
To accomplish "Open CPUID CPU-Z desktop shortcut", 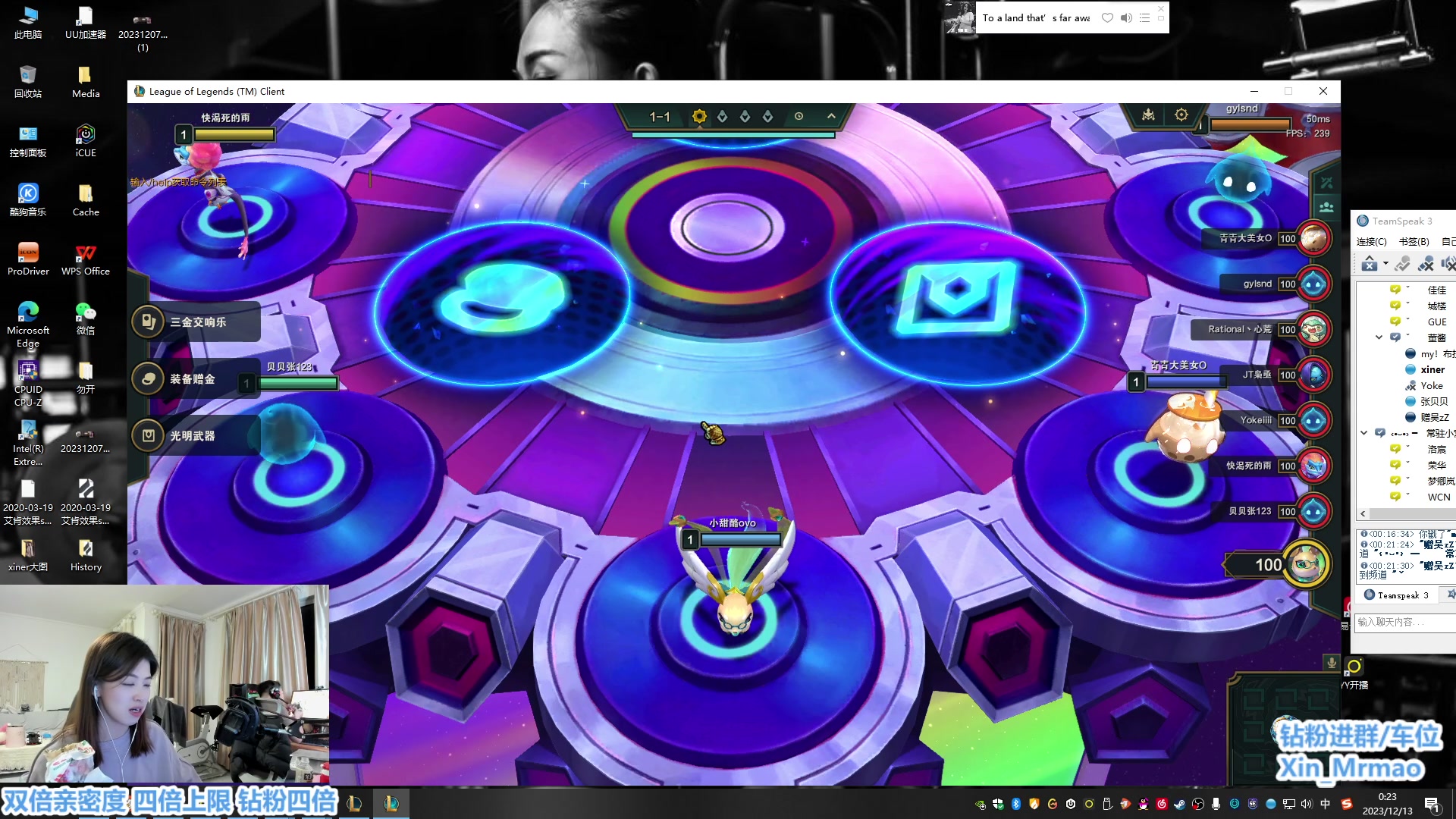I will click(28, 384).
